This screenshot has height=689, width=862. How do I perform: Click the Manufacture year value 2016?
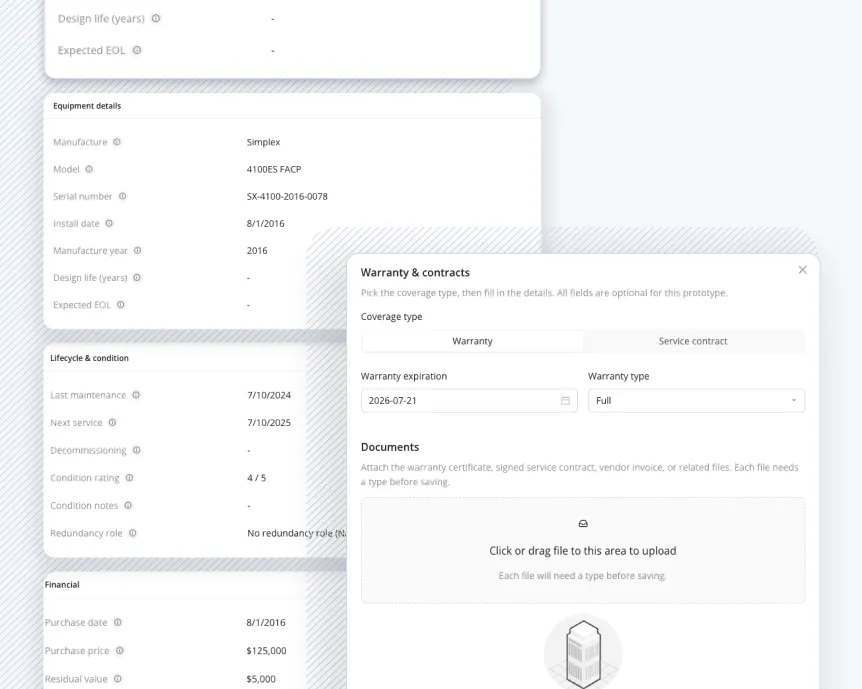(257, 250)
